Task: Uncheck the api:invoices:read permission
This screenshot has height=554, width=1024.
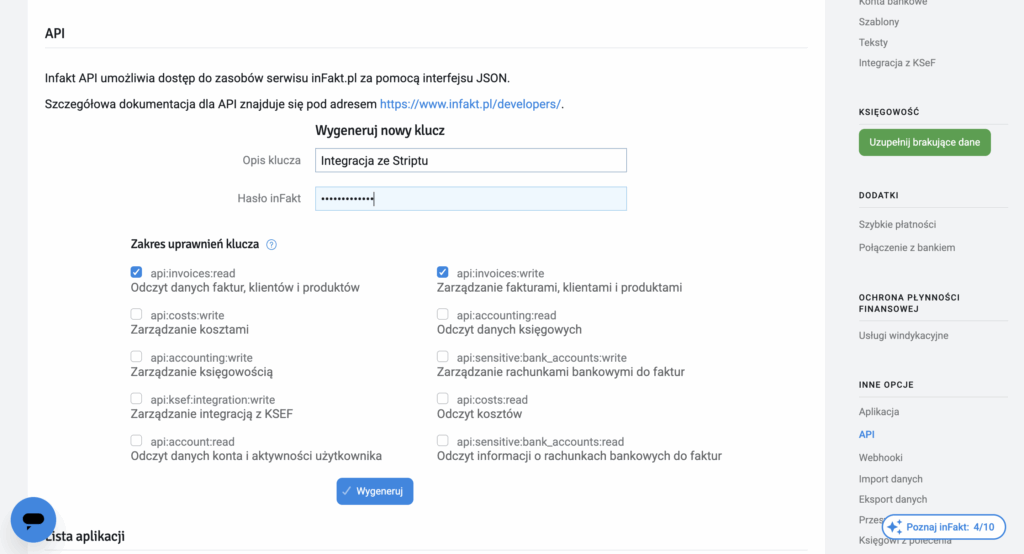Action: [x=136, y=272]
